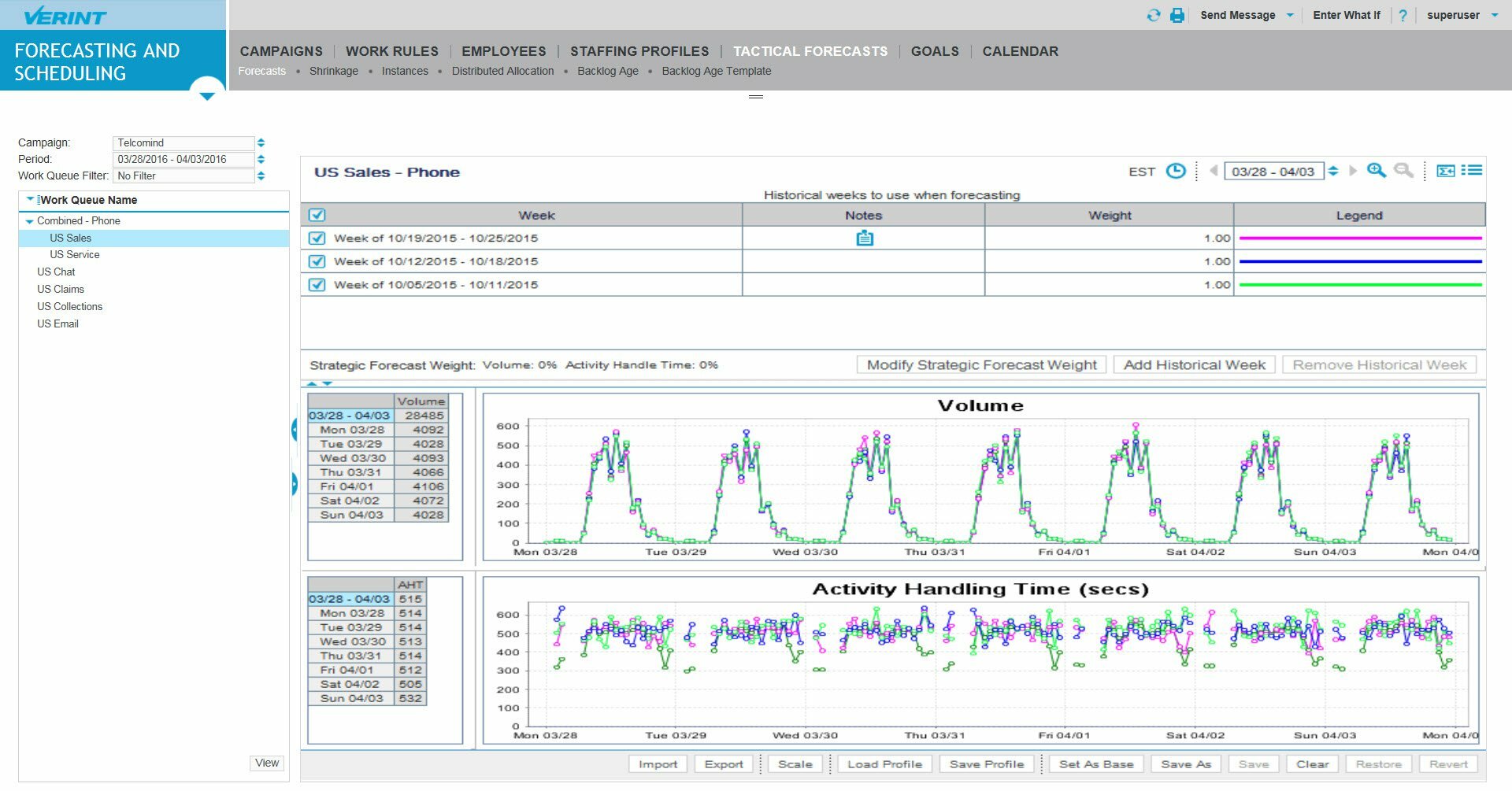Open the notes clipboard icon for week 10/19/2015

[x=863, y=237]
